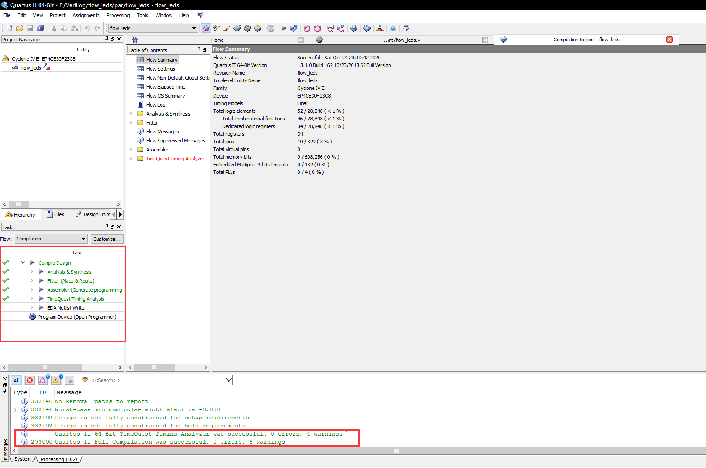Viewport: 706px width, 468px height.
Task: Click the Stop Processing toolbar icon
Action: tap(271, 28)
